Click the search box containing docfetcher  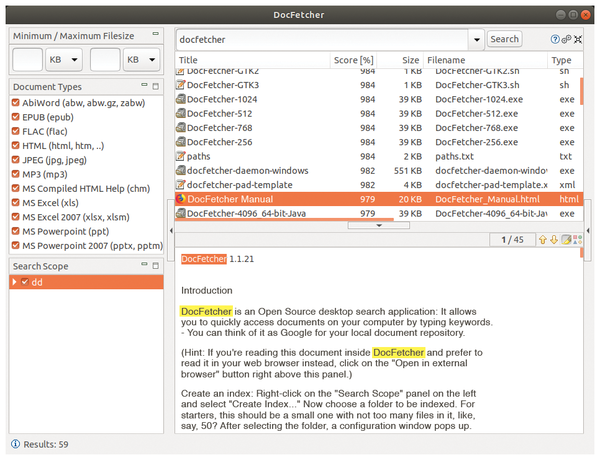point(322,39)
